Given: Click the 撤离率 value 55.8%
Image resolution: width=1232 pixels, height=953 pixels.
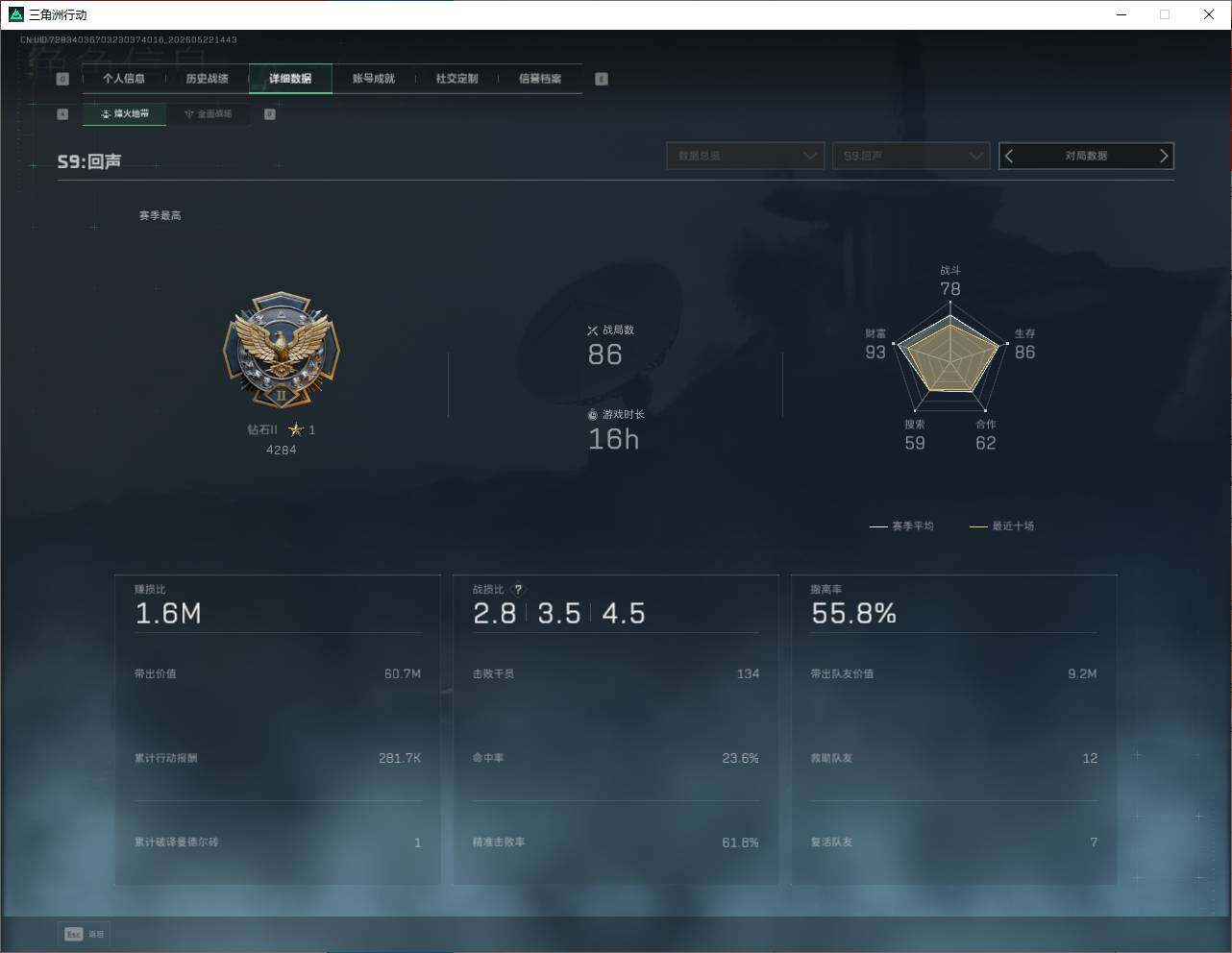Looking at the screenshot, I should click(x=853, y=614).
